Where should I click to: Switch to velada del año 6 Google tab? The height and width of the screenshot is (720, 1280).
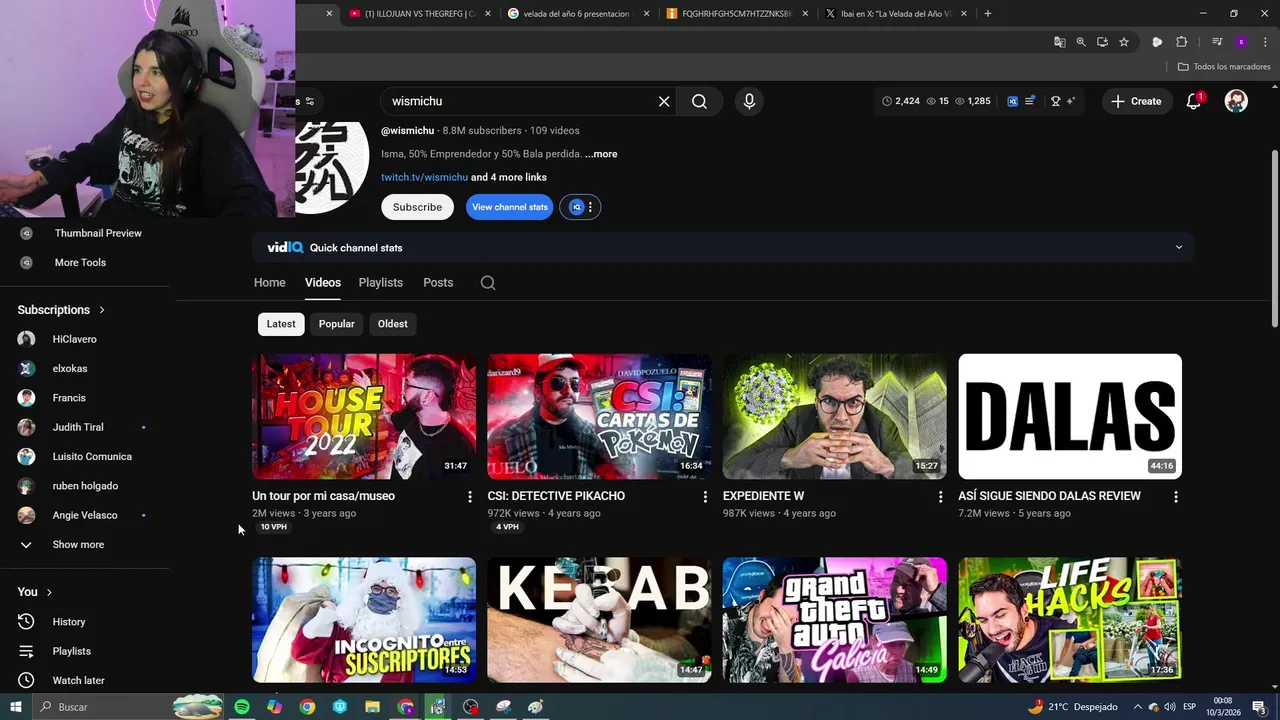(578, 14)
